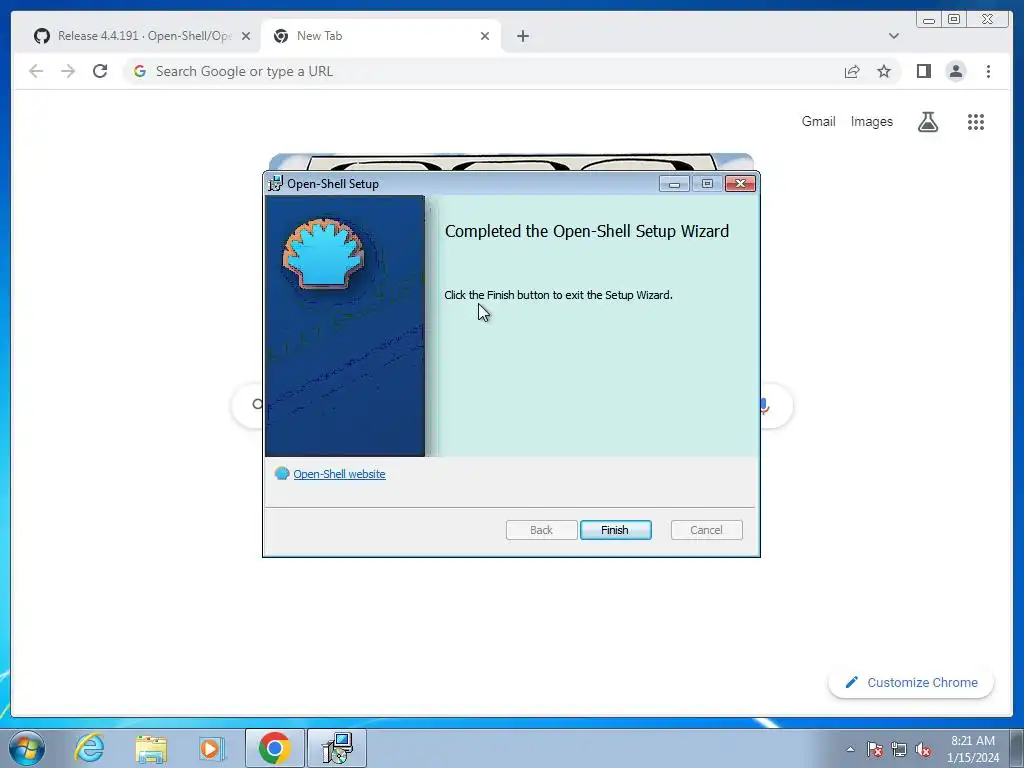Click the Cancel button in setup wizard
Viewport: 1024px width, 768px height.
(x=706, y=530)
